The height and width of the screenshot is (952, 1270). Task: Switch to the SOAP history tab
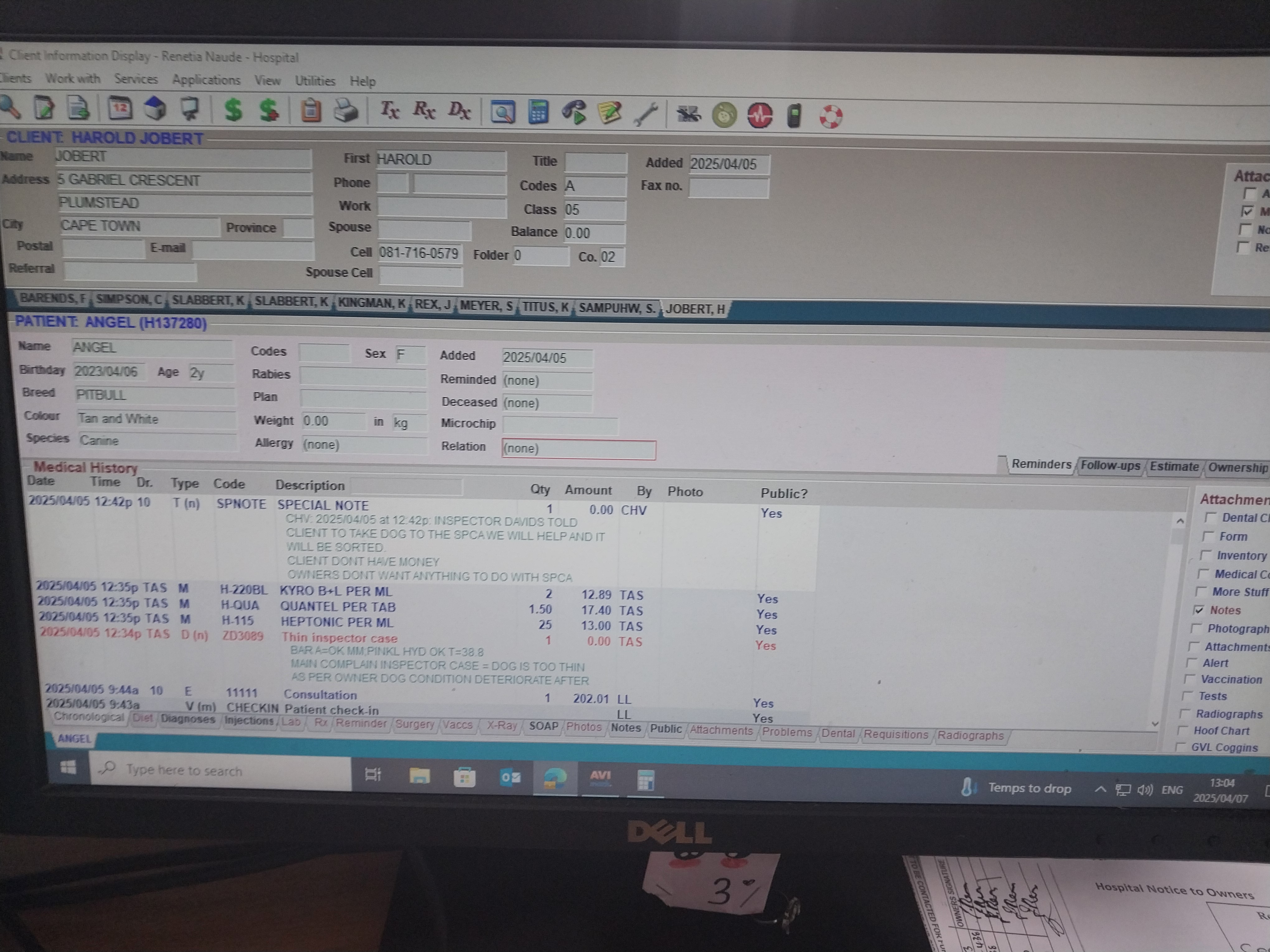tap(543, 726)
